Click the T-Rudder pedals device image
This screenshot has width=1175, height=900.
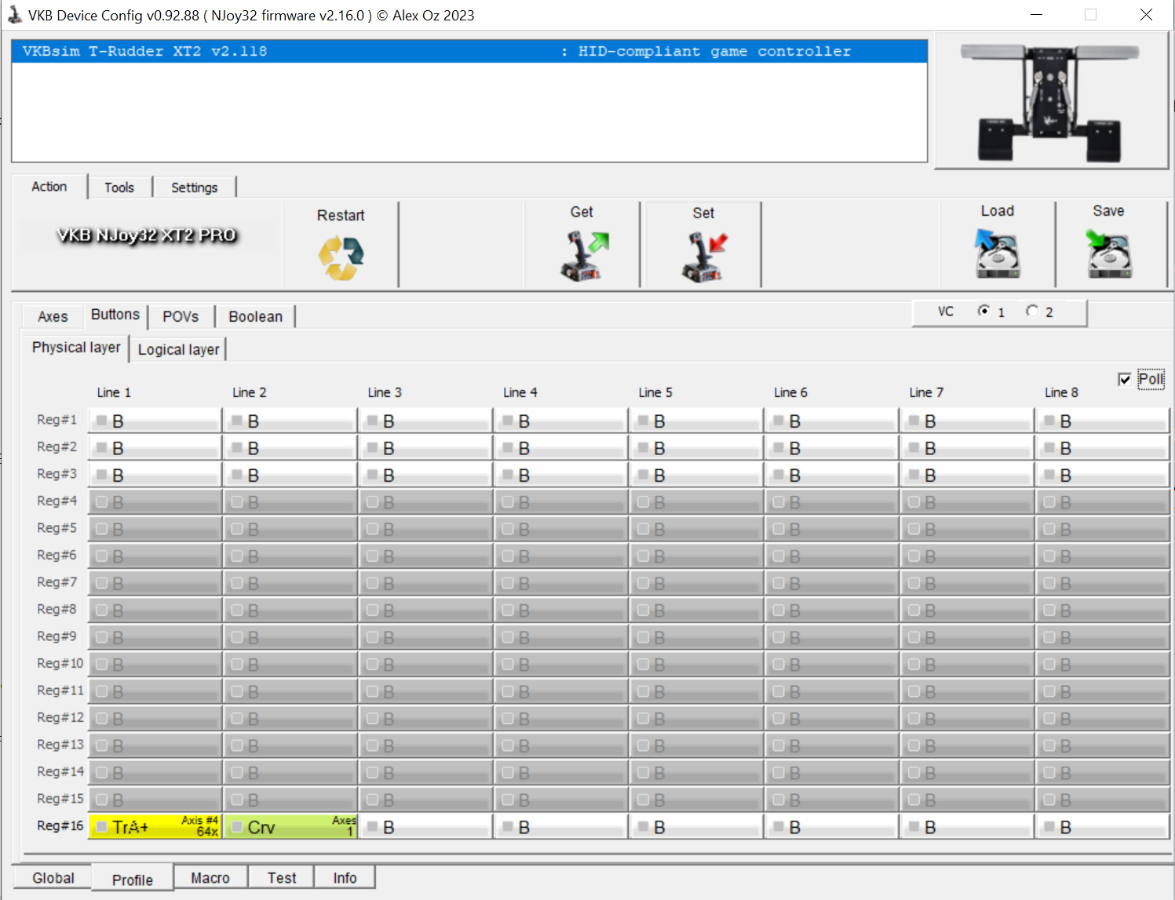[1050, 102]
